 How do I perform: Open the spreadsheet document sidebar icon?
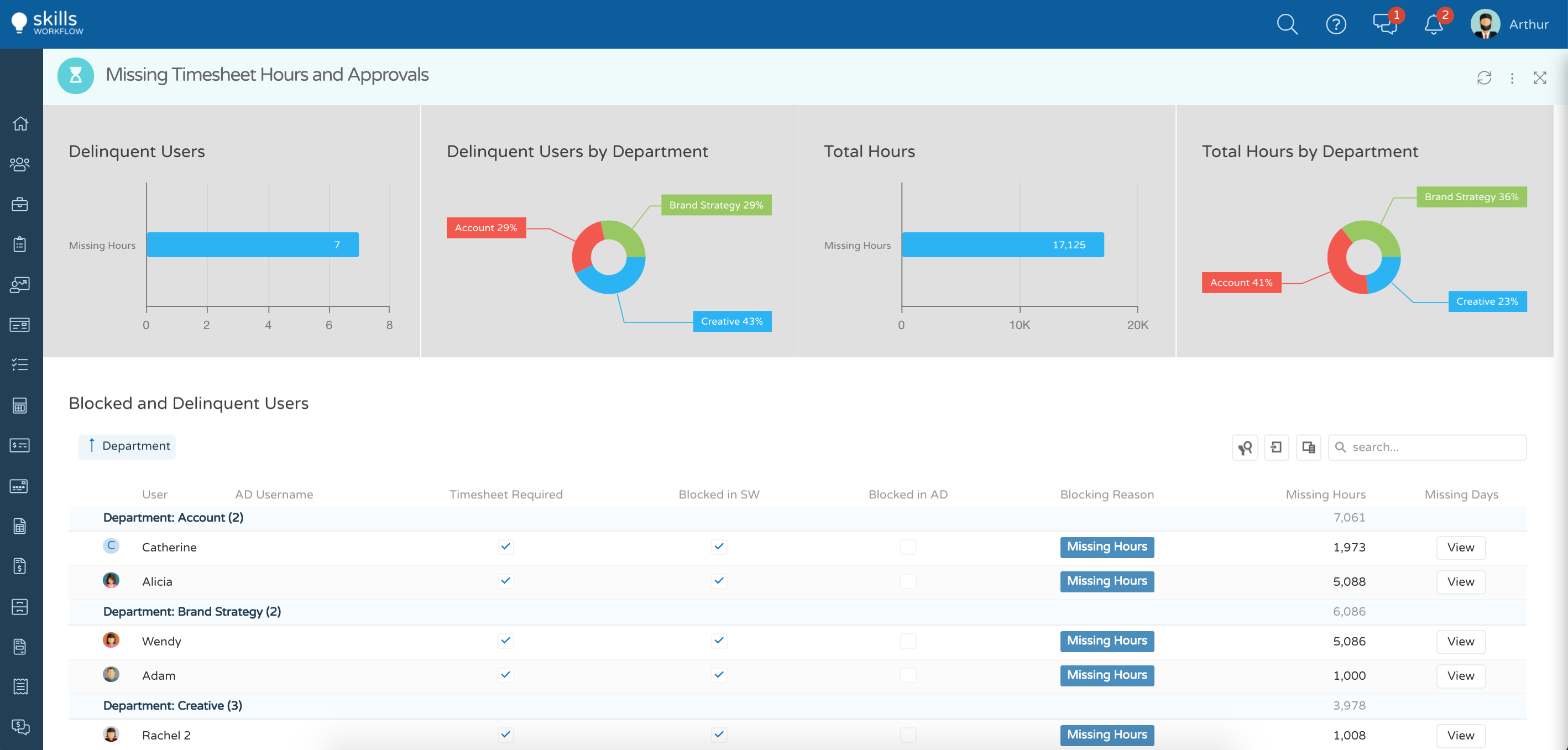[20, 526]
